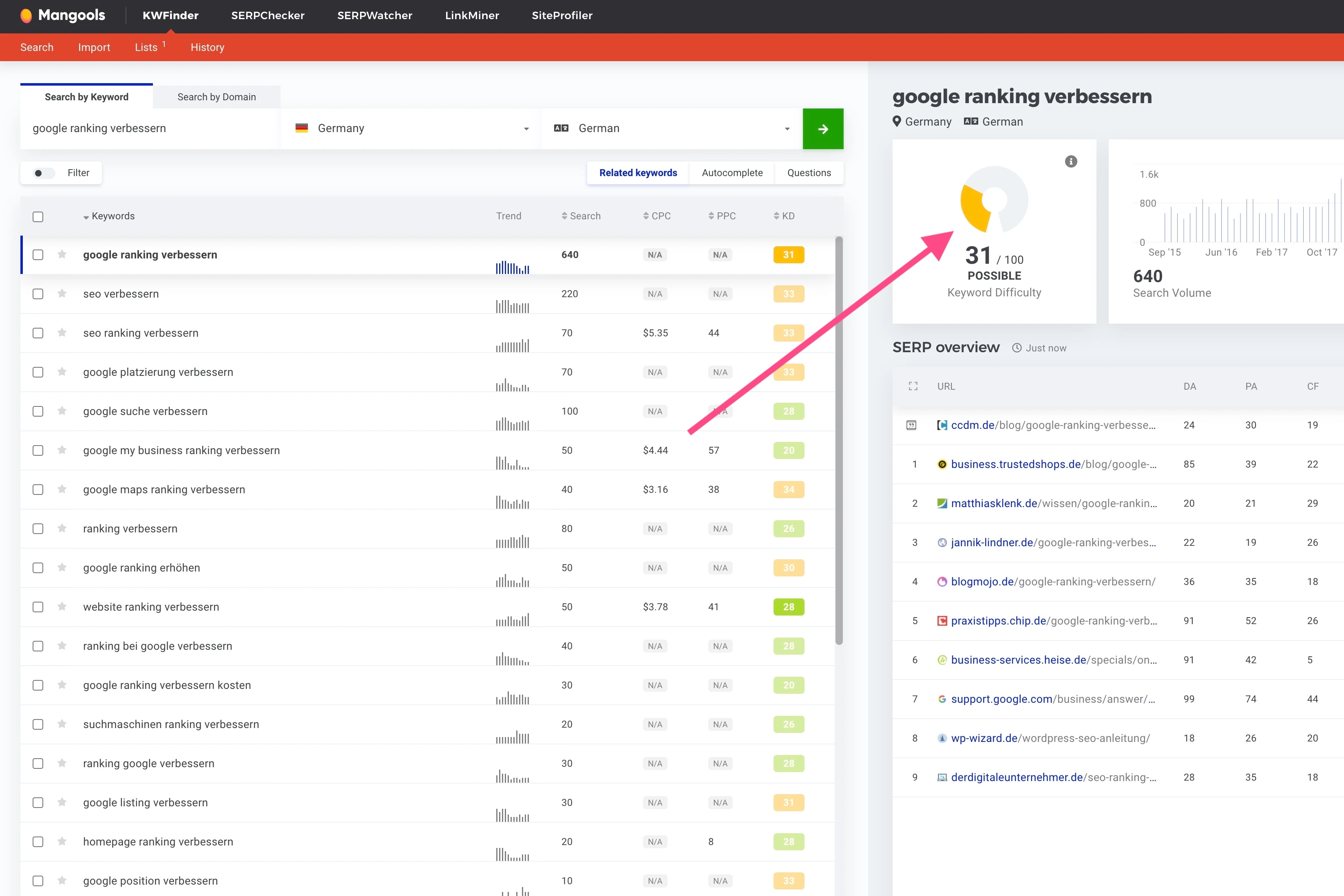Screen dimensions: 1344x896
Task: Check the checkbox for 'seo ranking verbessern'
Action: (x=38, y=333)
